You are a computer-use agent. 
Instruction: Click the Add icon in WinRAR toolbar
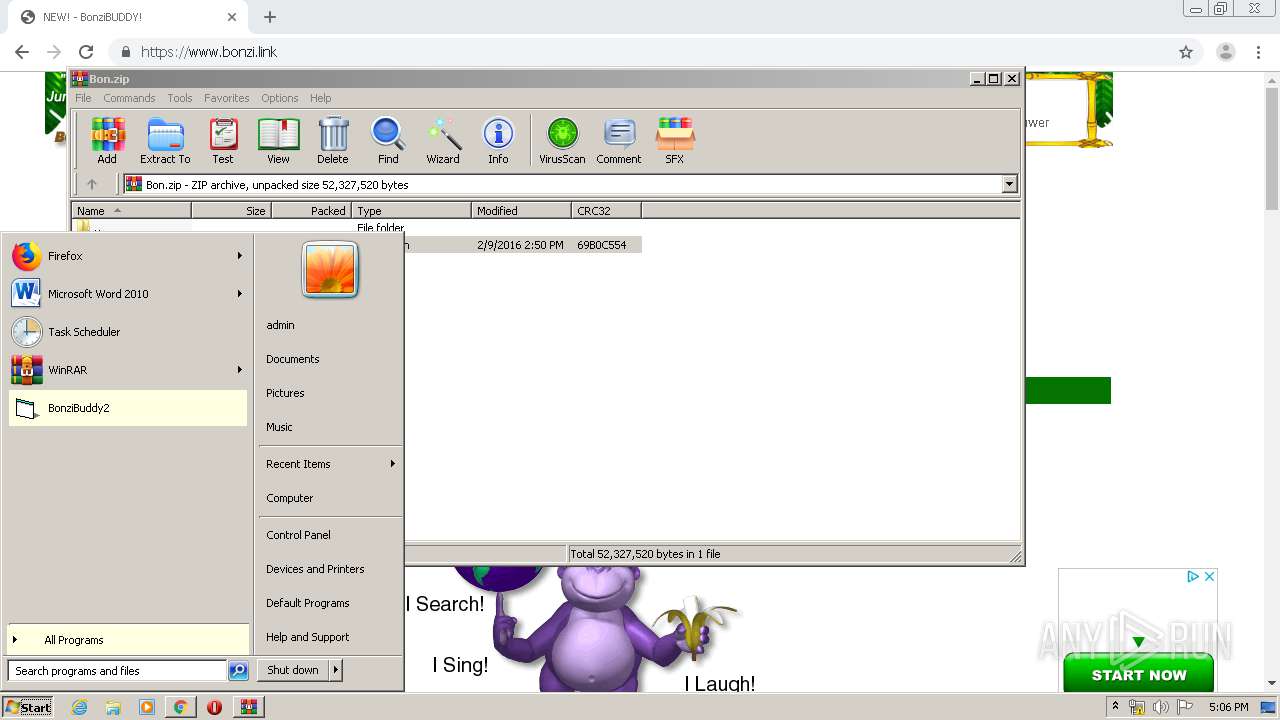pos(107,140)
